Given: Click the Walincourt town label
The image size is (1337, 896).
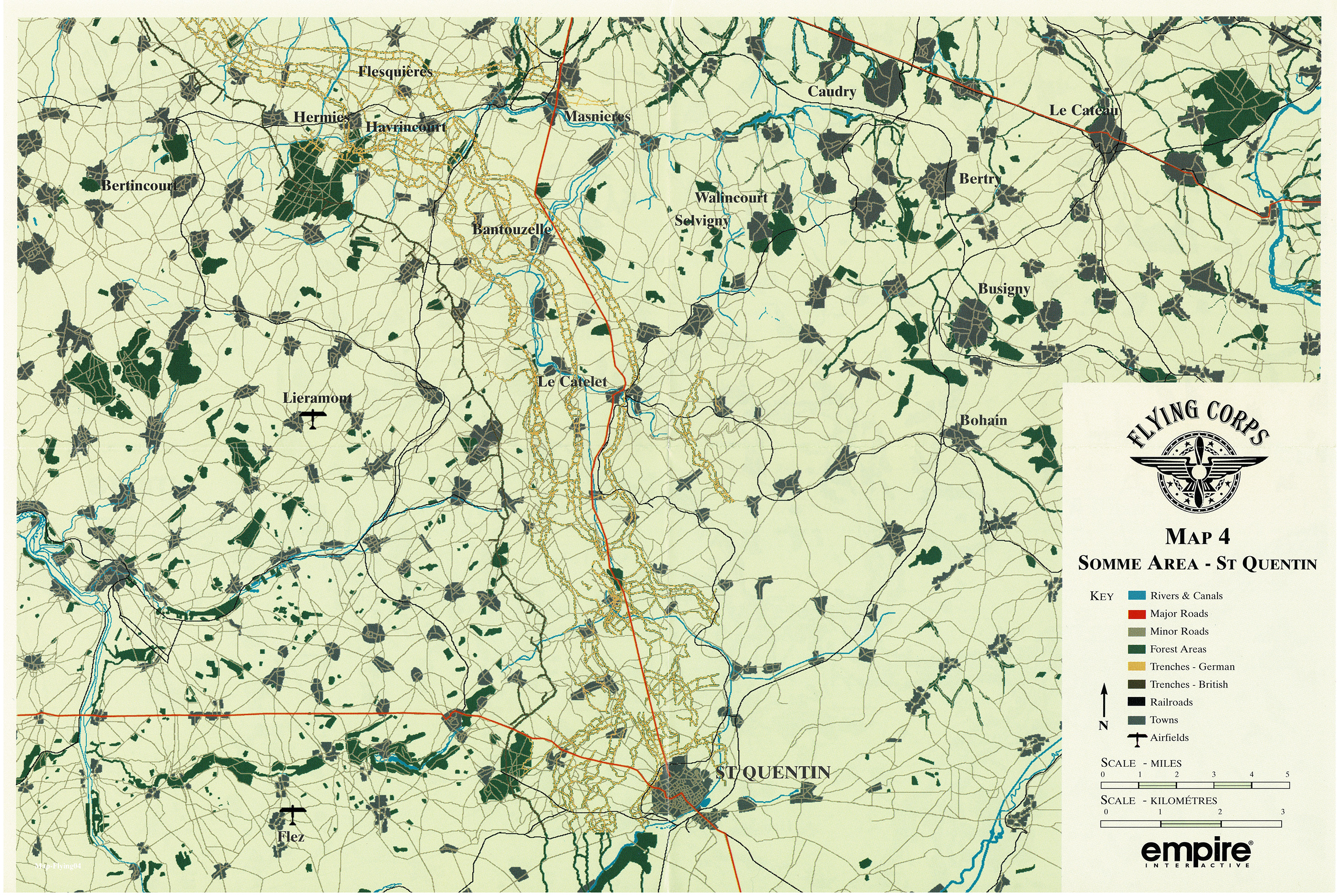Looking at the screenshot, I should pyautogui.click(x=732, y=198).
